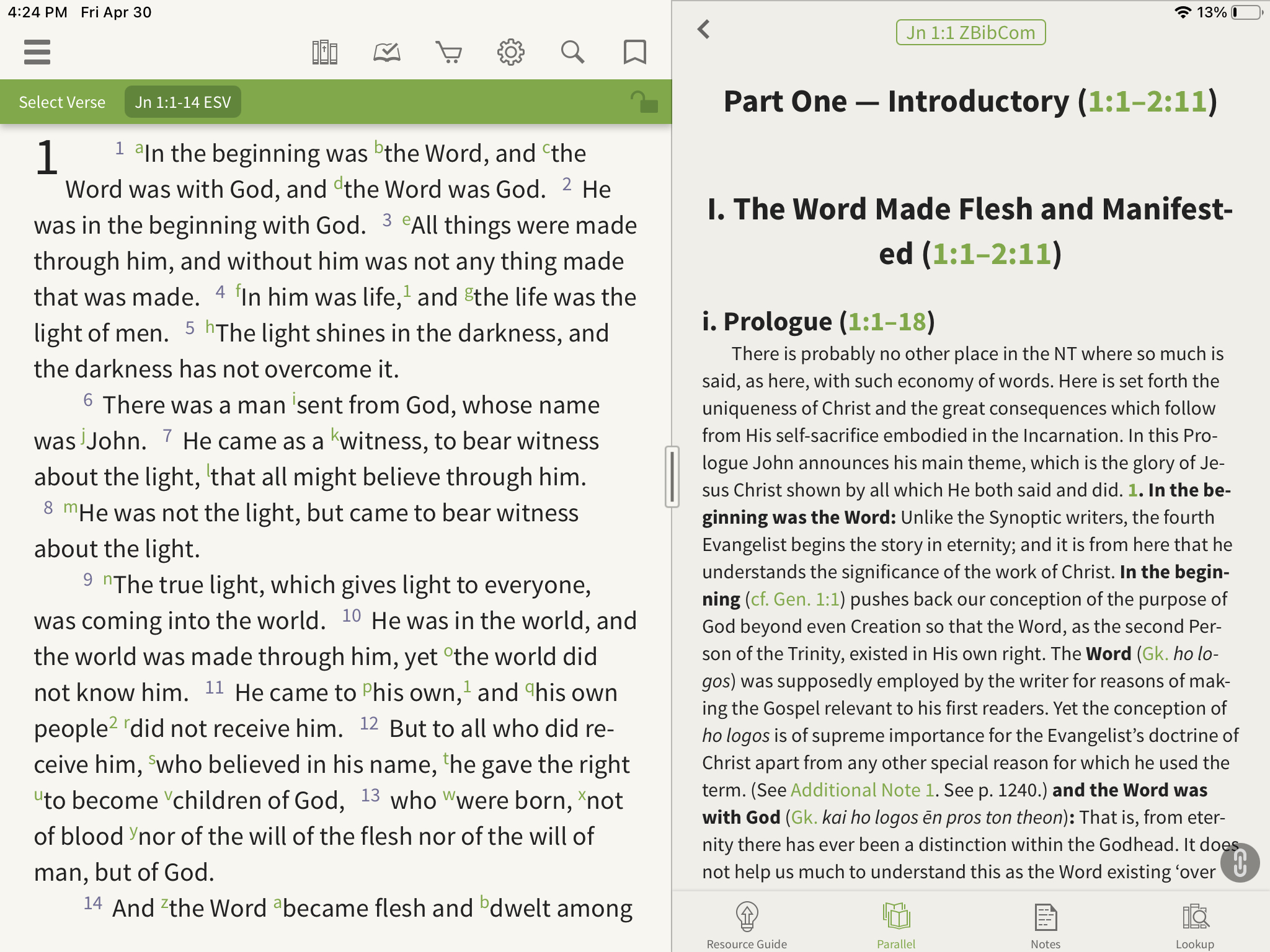Open cross-reference 'm' before He was not the light

(x=71, y=508)
